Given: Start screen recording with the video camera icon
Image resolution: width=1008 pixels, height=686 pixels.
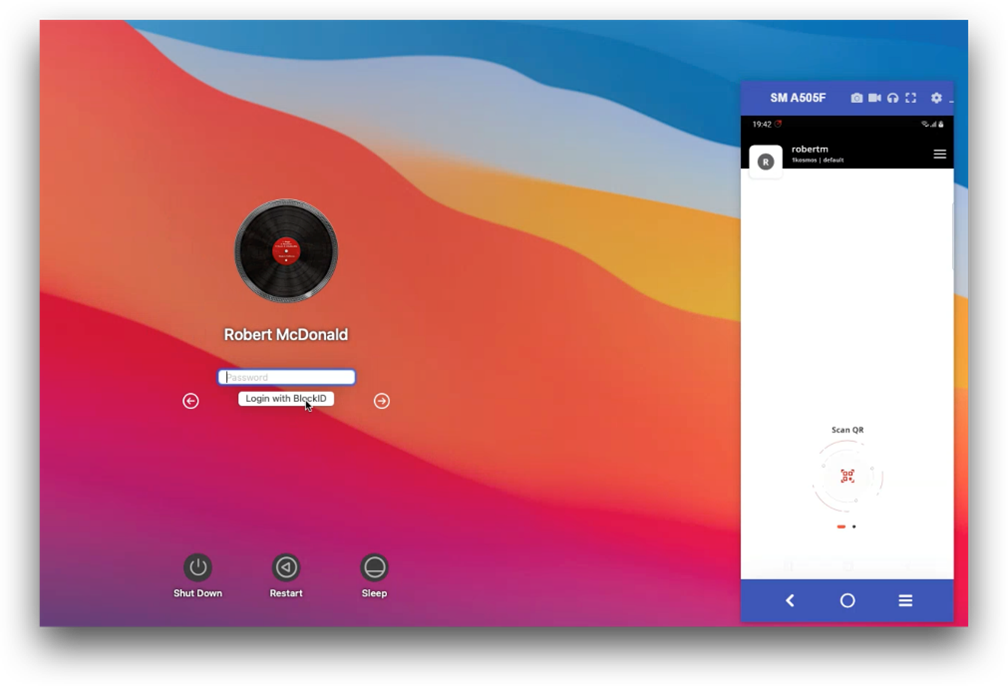Looking at the screenshot, I should click(x=875, y=98).
